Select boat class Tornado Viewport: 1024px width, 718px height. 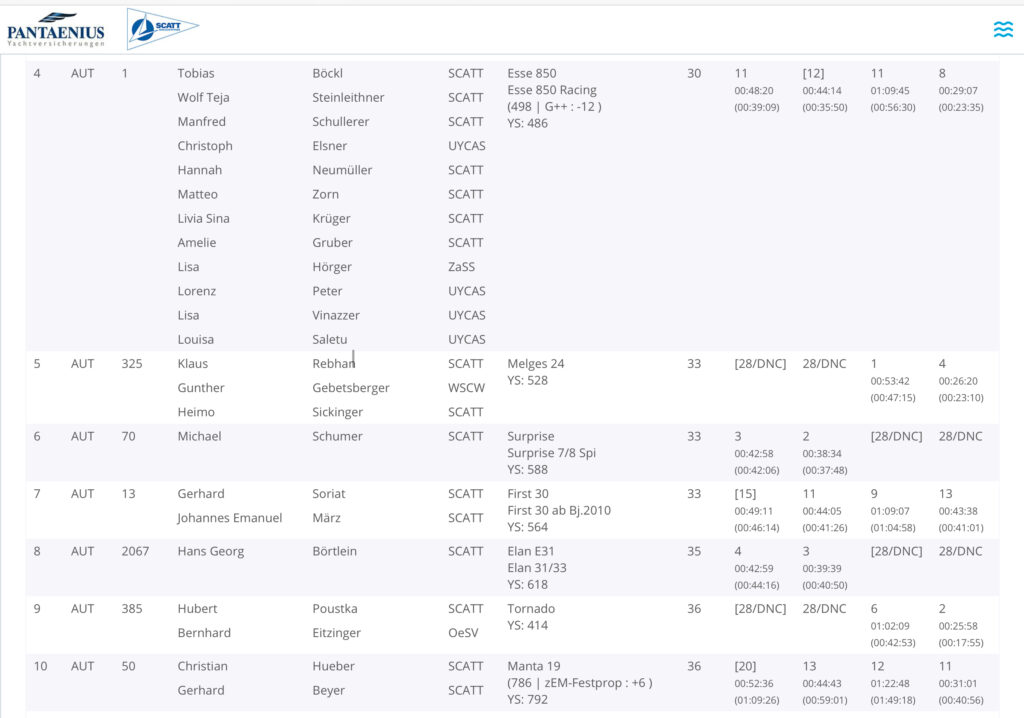pyautogui.click(x=531, y=608)
